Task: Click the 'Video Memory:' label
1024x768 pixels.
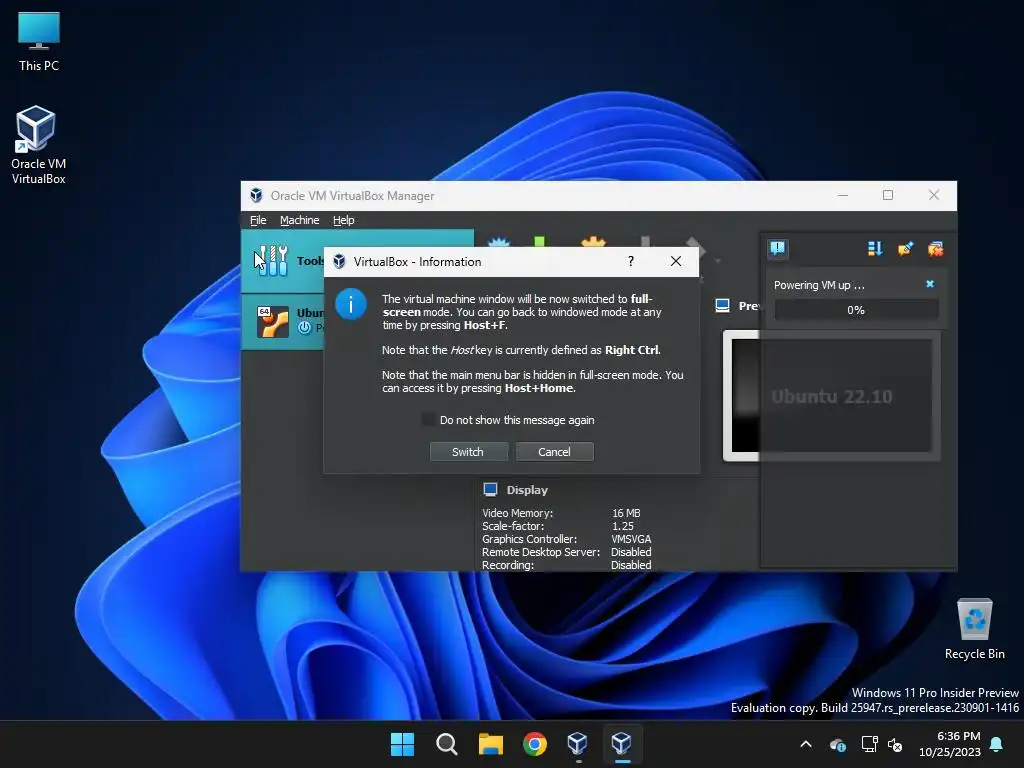Action: click(517, 513)
